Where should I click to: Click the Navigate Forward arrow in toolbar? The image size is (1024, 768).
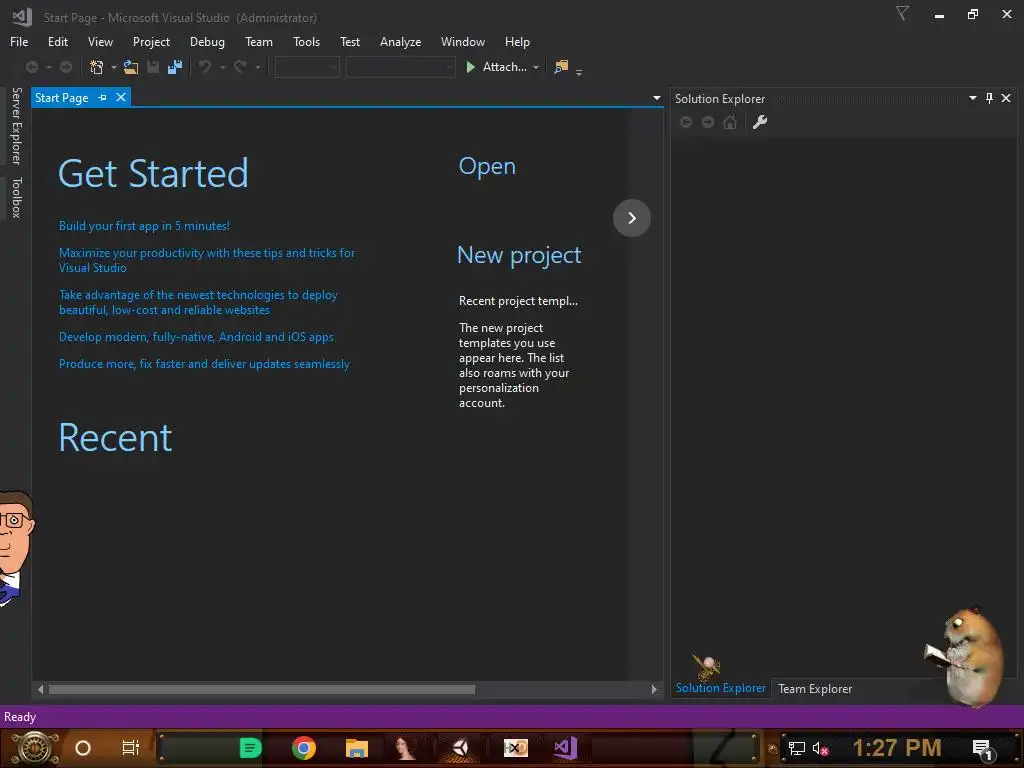coord(66,67)
